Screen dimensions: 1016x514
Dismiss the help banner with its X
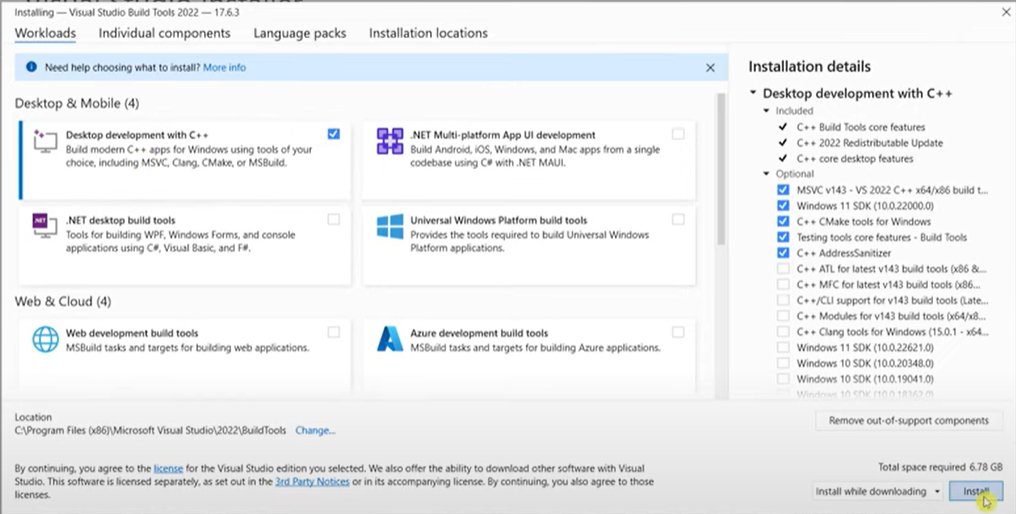click(710, 67)
